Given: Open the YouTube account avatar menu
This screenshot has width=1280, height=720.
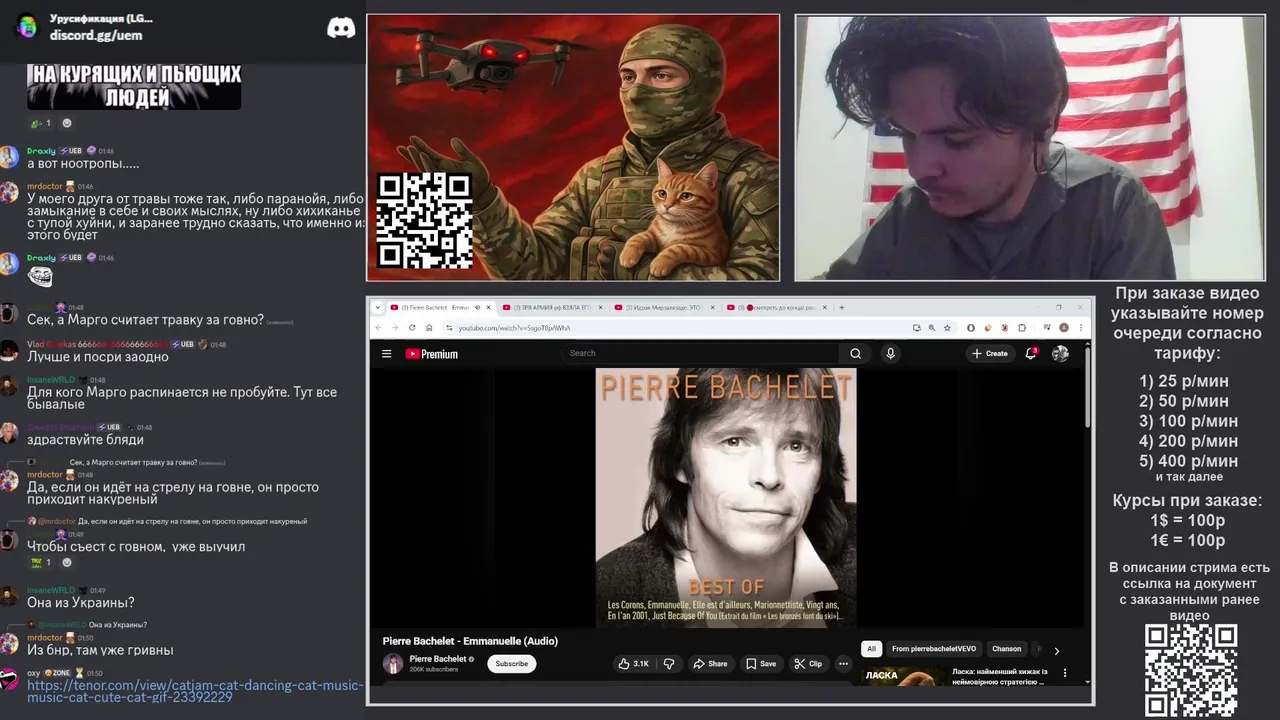Looking at the screenshot, I should pos(1060,353).
